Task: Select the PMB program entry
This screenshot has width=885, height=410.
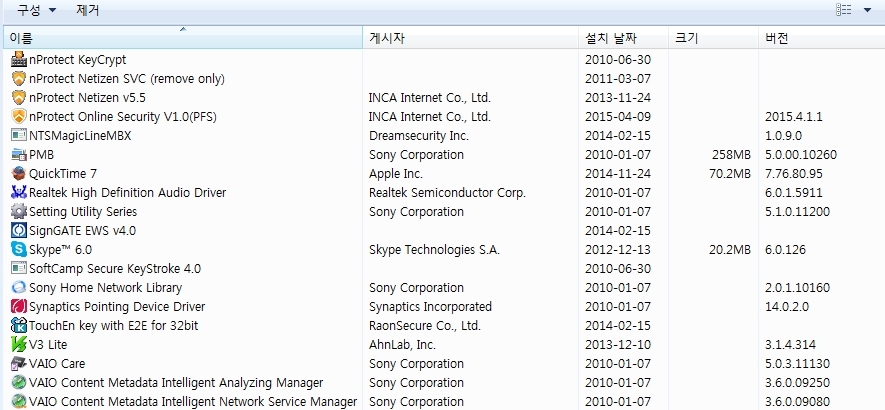Action: coord(41,155)
